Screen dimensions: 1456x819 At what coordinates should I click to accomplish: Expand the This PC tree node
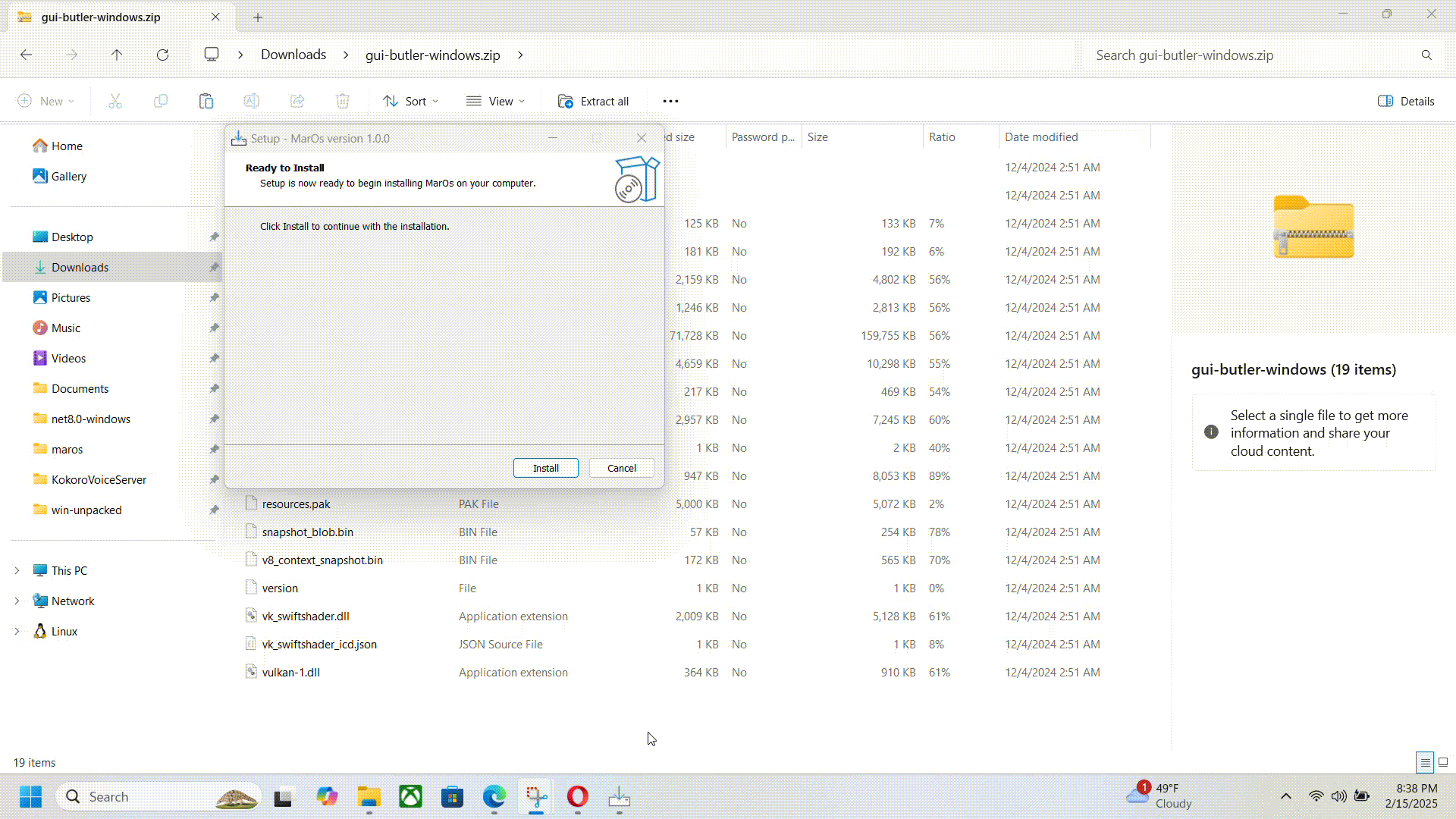(17, 570)
